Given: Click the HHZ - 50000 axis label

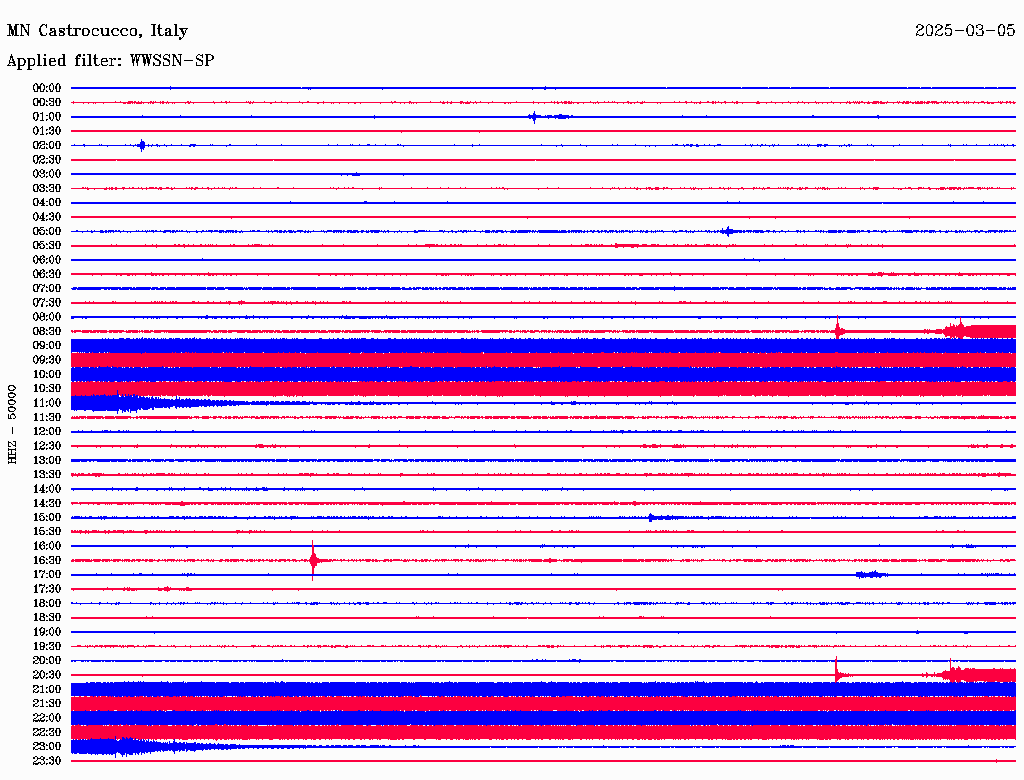Looking at the screenshot, I should coord(12,424).
